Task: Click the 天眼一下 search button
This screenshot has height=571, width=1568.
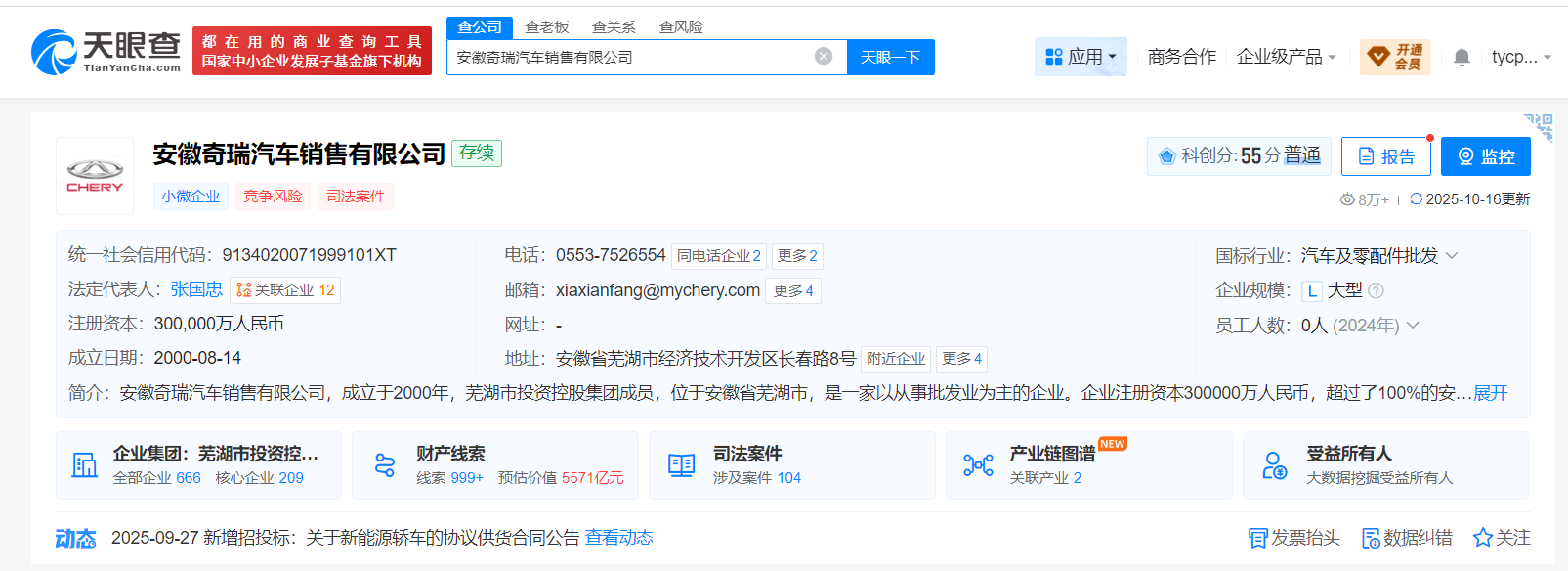Action: (891, 57)
